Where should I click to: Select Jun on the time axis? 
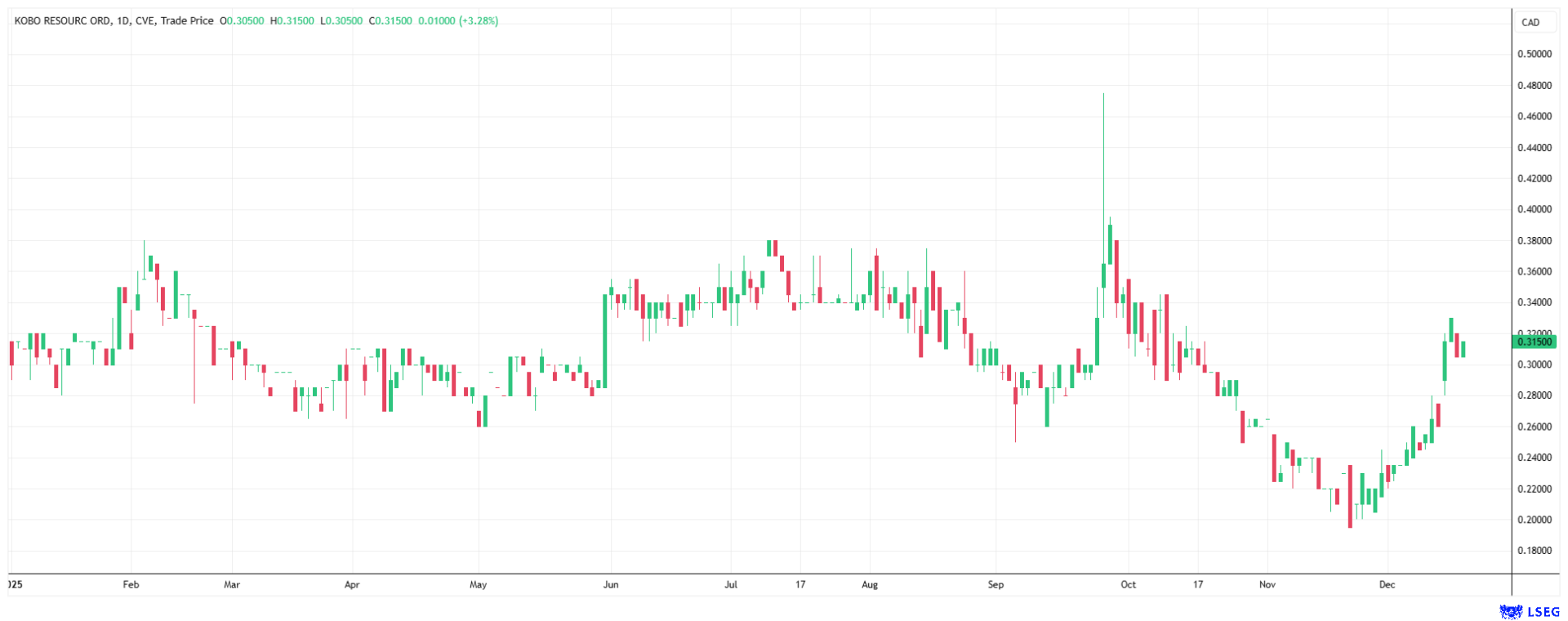coord(611,584)
